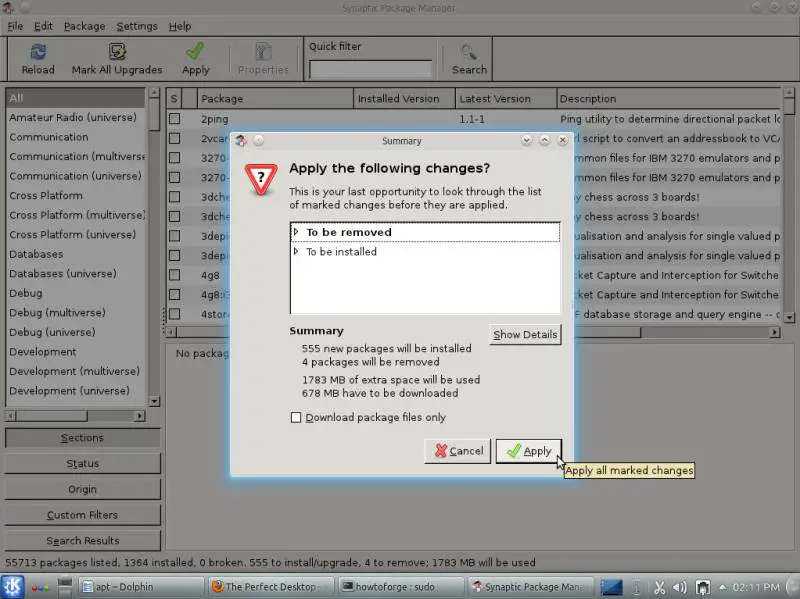The width and height of the screenshot is (800, 599).
Task: Click the sections list vertical scrollbar
Action: pyautogui.click(x=154, y=247)
